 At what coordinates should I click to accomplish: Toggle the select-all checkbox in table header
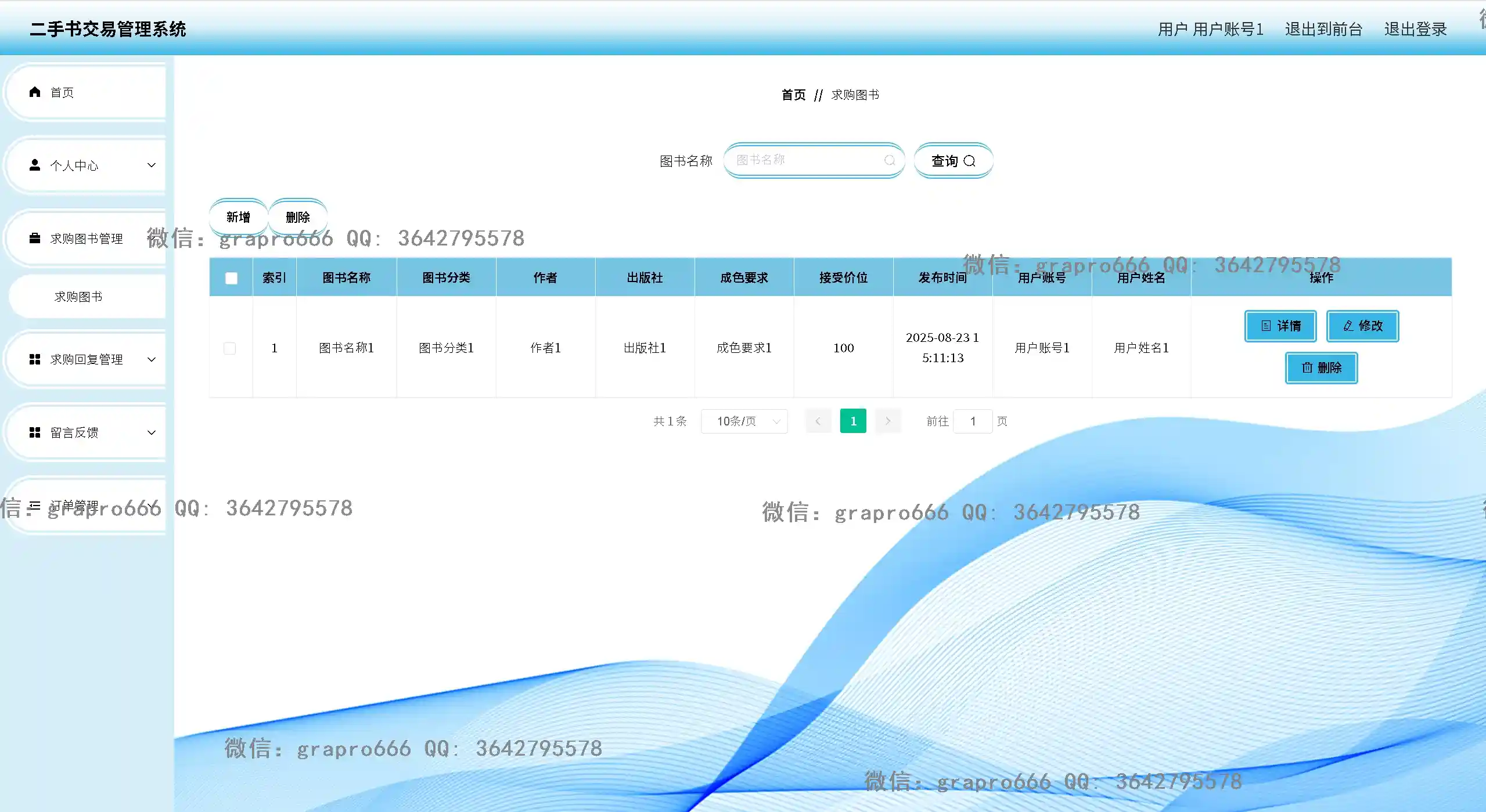pos(231,278)
